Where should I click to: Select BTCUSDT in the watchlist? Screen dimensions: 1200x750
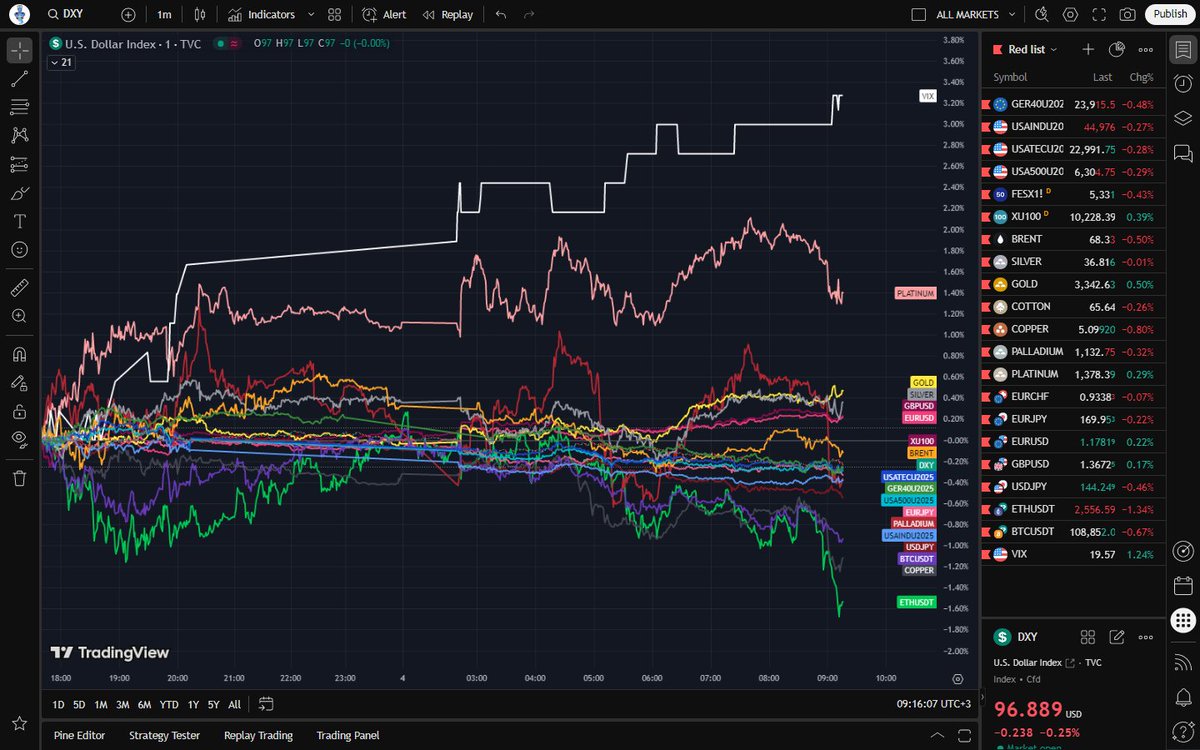coord(1074,531)
